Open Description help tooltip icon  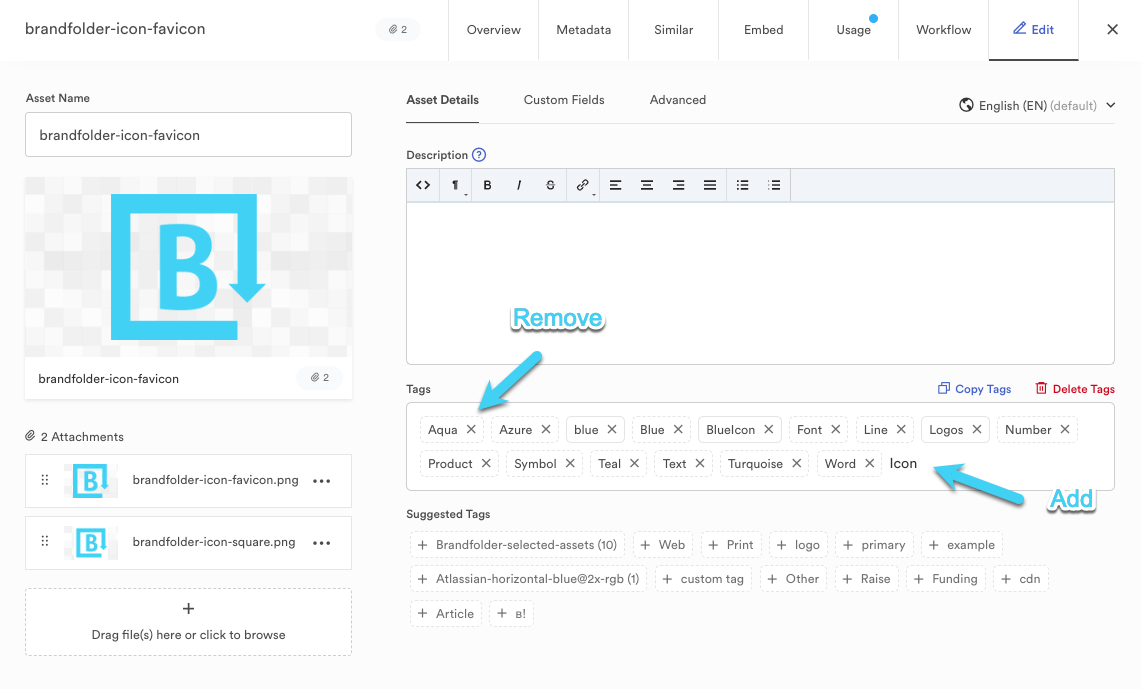[x=479, y=155]
